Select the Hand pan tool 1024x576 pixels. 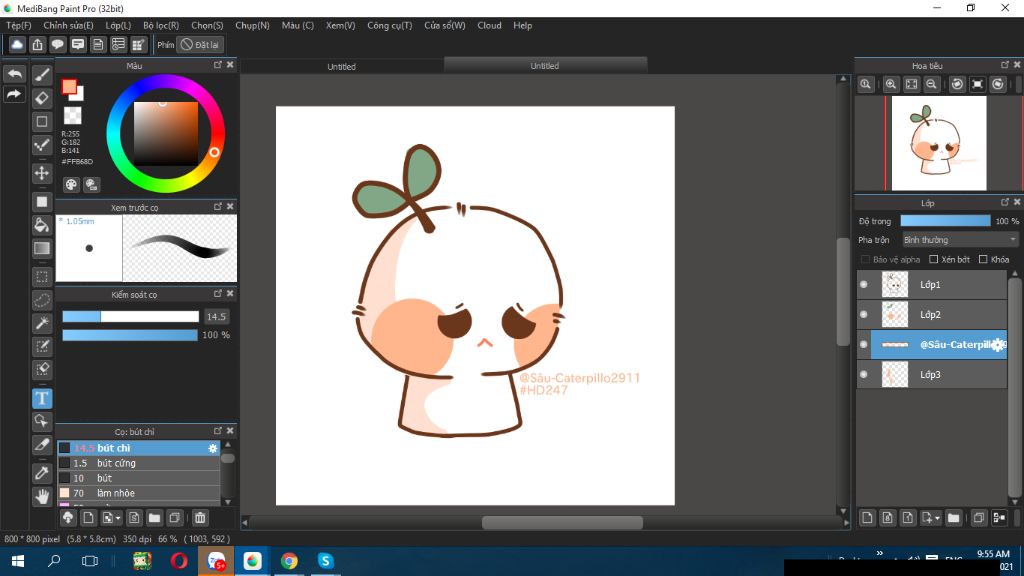pyautogui.click(x=42, y=496)
